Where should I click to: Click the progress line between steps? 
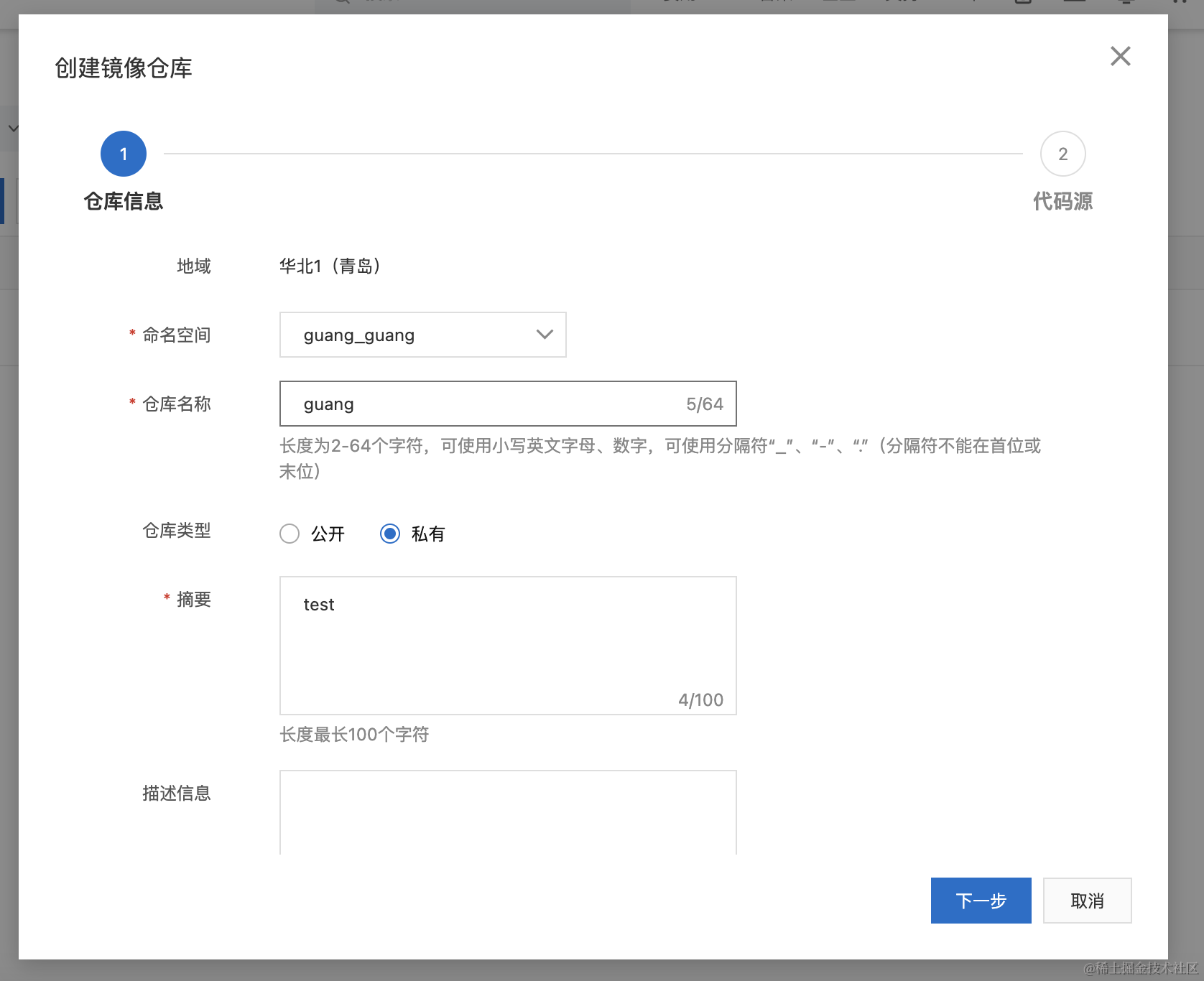coord(593,154)
